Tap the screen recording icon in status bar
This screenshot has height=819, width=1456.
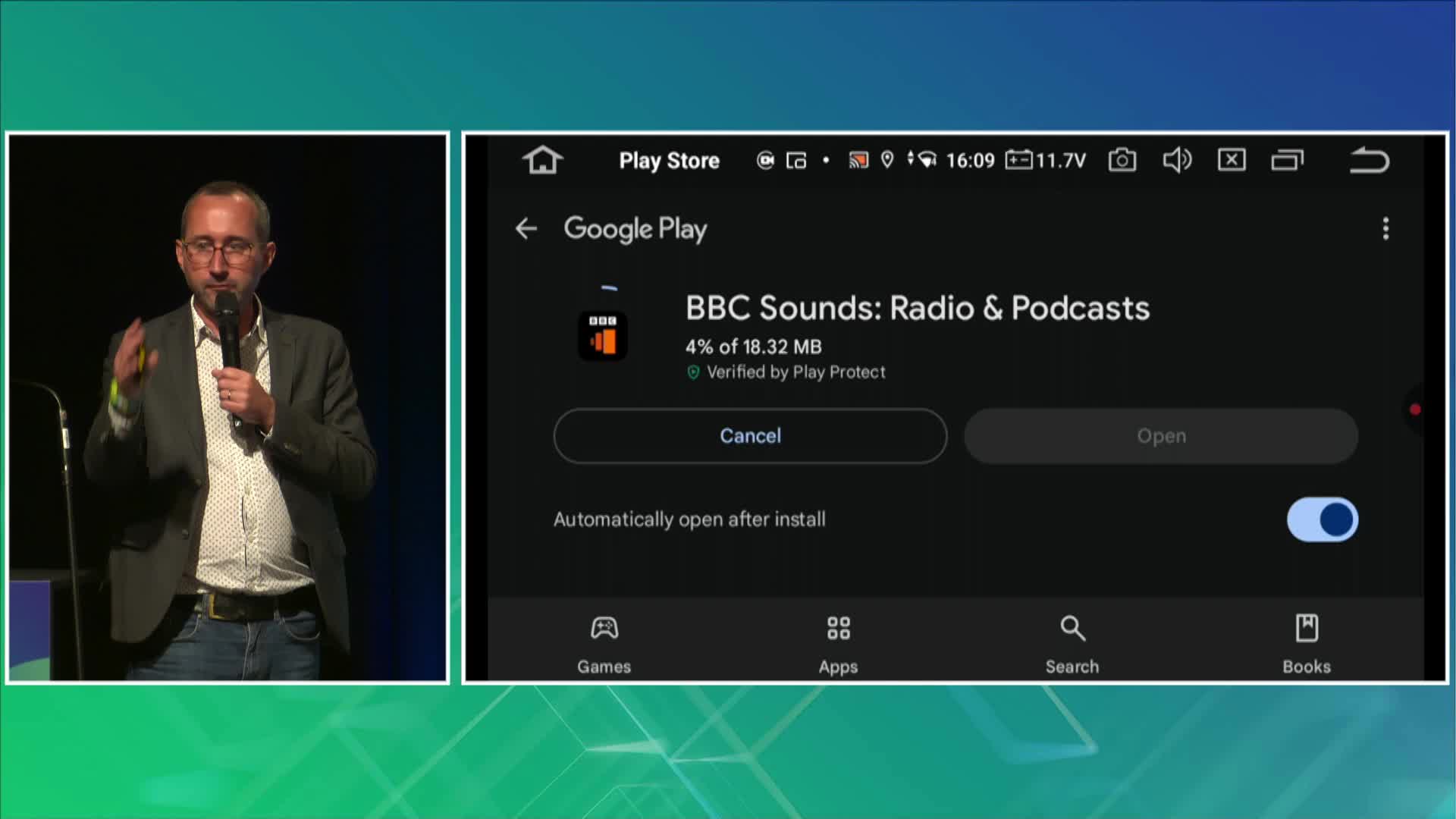[765, 160]
